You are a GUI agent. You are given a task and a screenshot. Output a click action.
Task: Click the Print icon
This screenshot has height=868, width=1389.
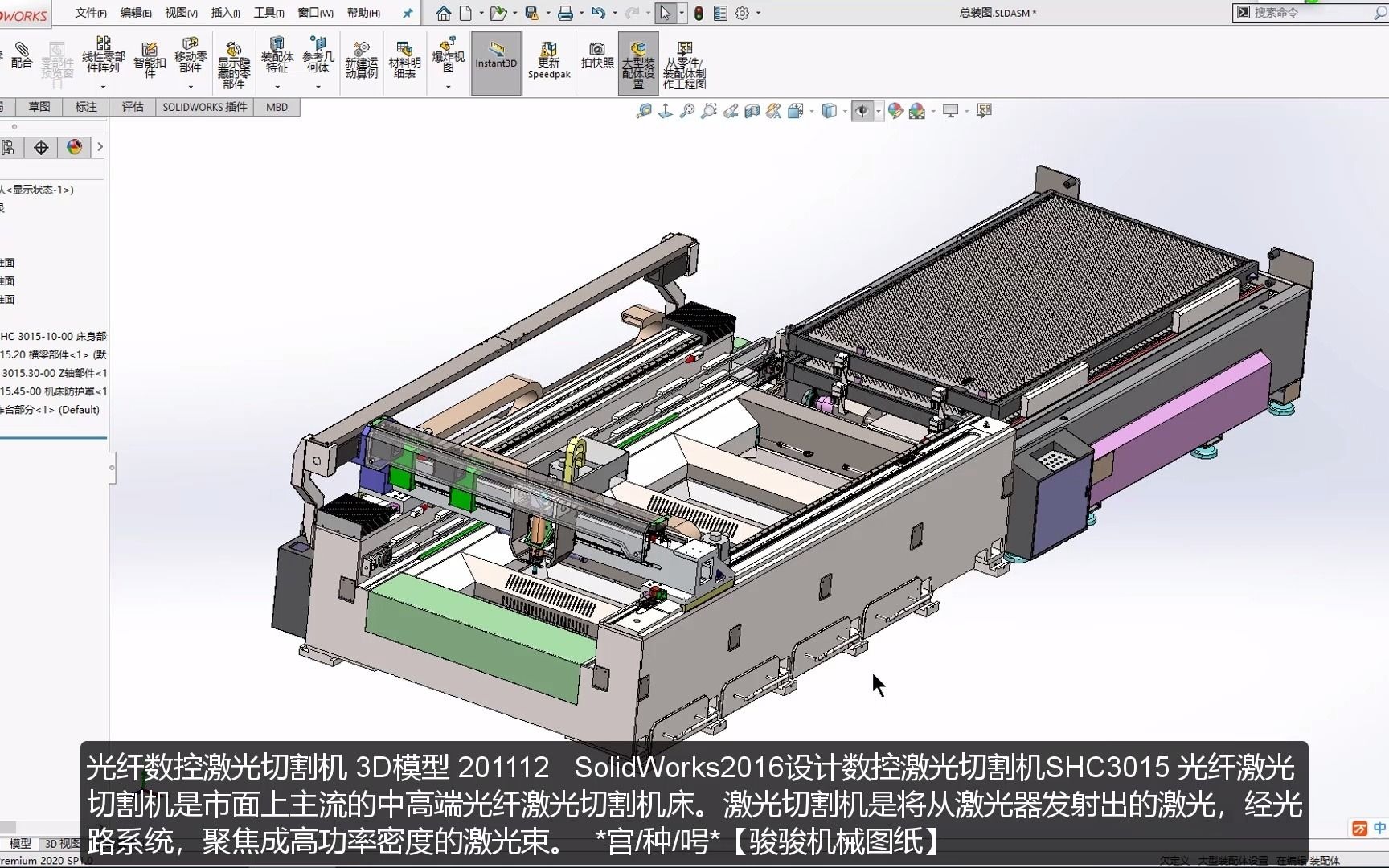point(565,13)
